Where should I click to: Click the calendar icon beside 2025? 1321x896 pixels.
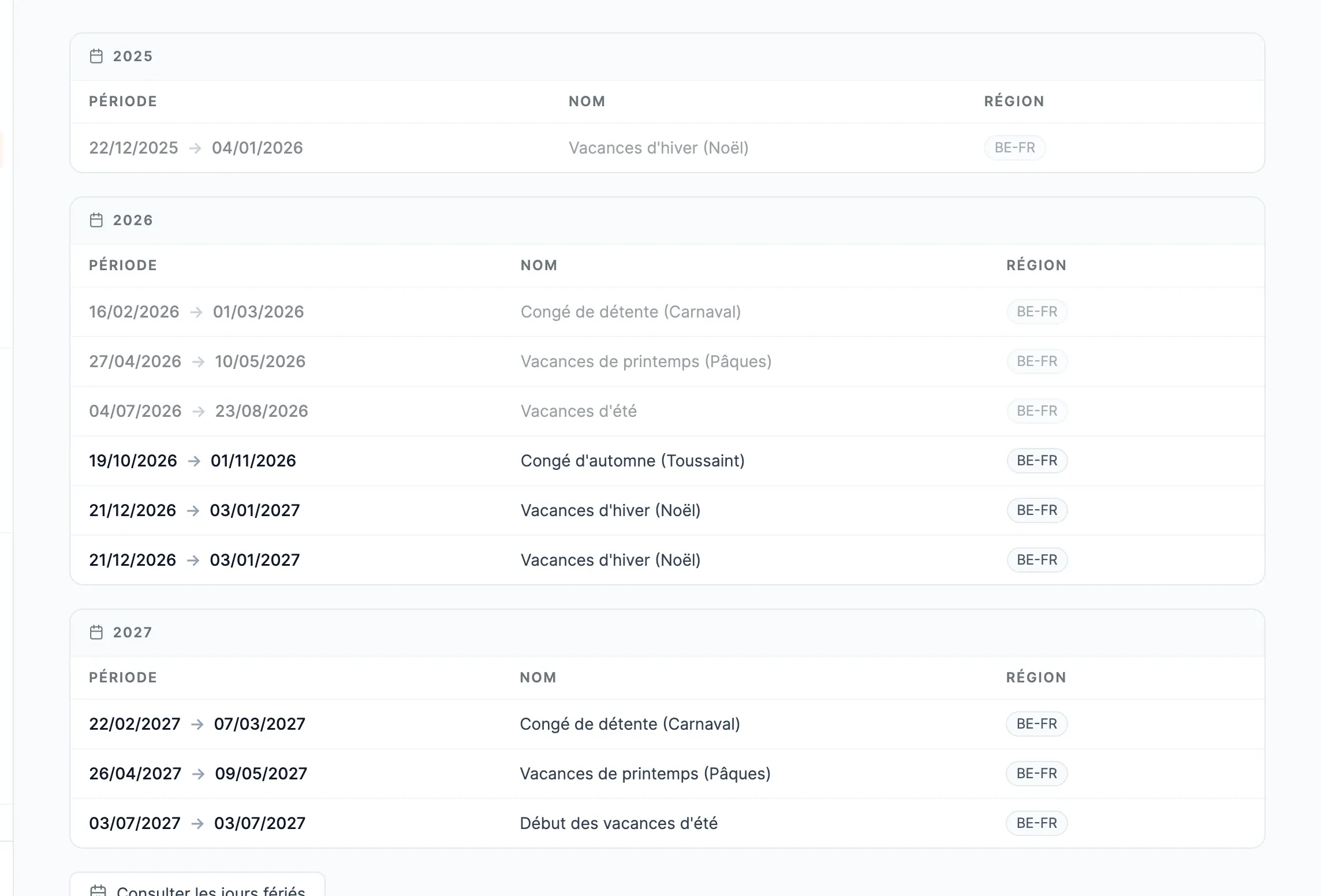pyautogui.click(x=96, y=56)
